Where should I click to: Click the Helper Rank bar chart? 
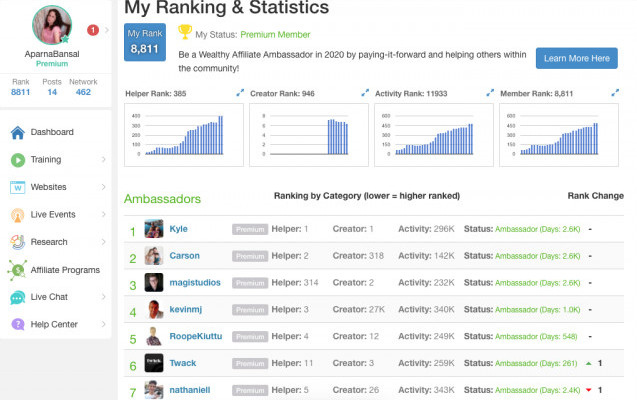point(184,135)
